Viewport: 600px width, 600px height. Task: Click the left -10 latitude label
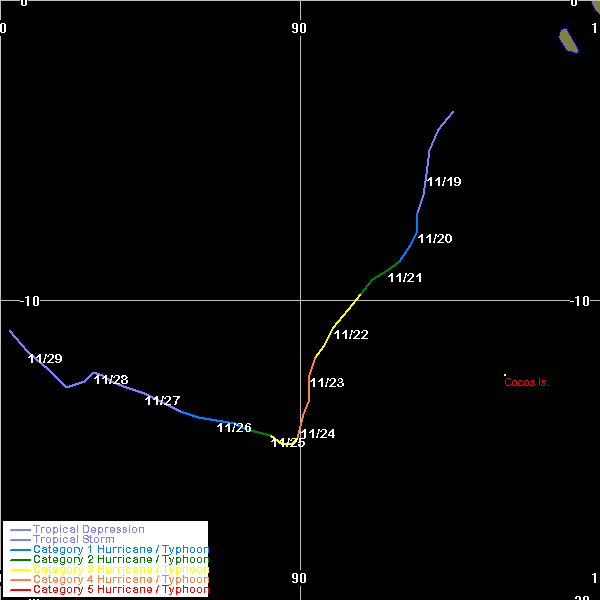coord(28,301)
